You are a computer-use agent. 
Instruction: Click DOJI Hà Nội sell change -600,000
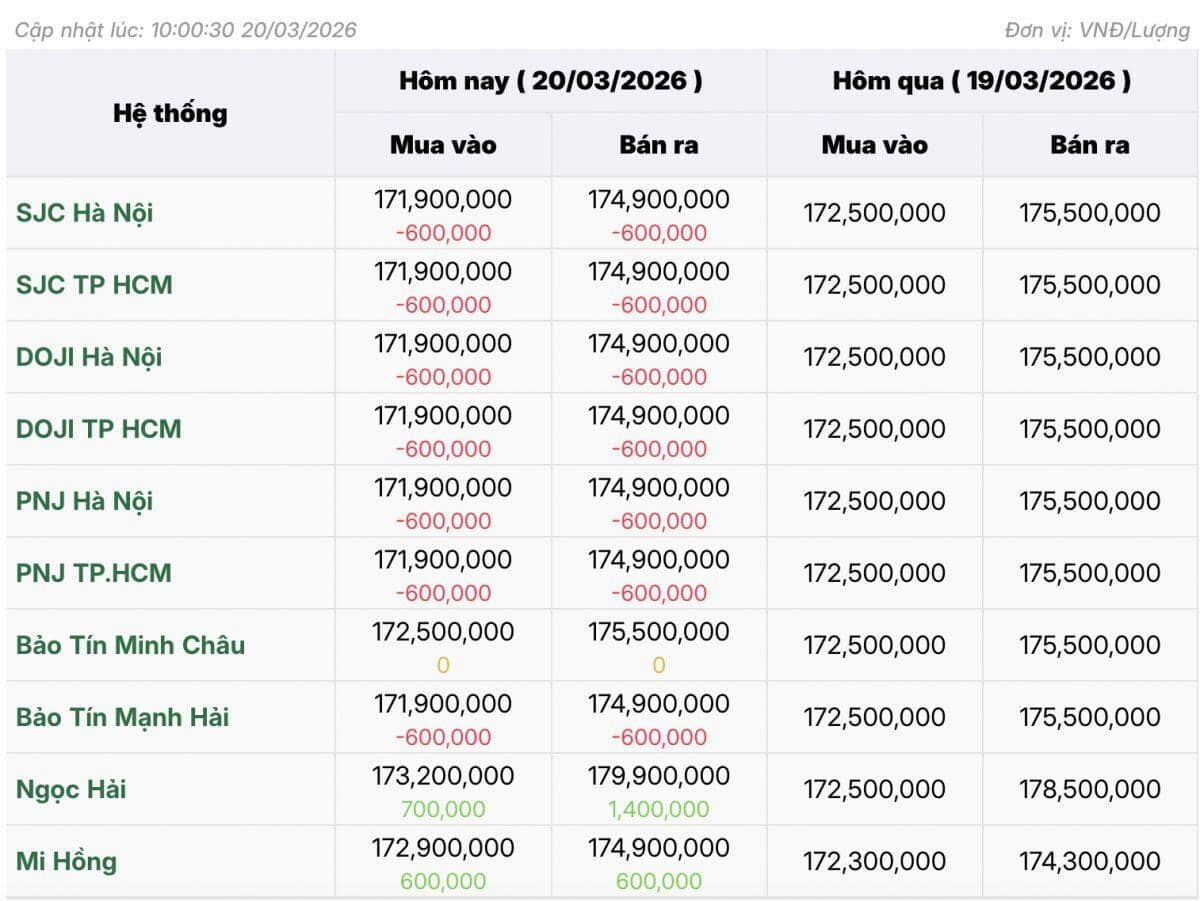(659, 377)
